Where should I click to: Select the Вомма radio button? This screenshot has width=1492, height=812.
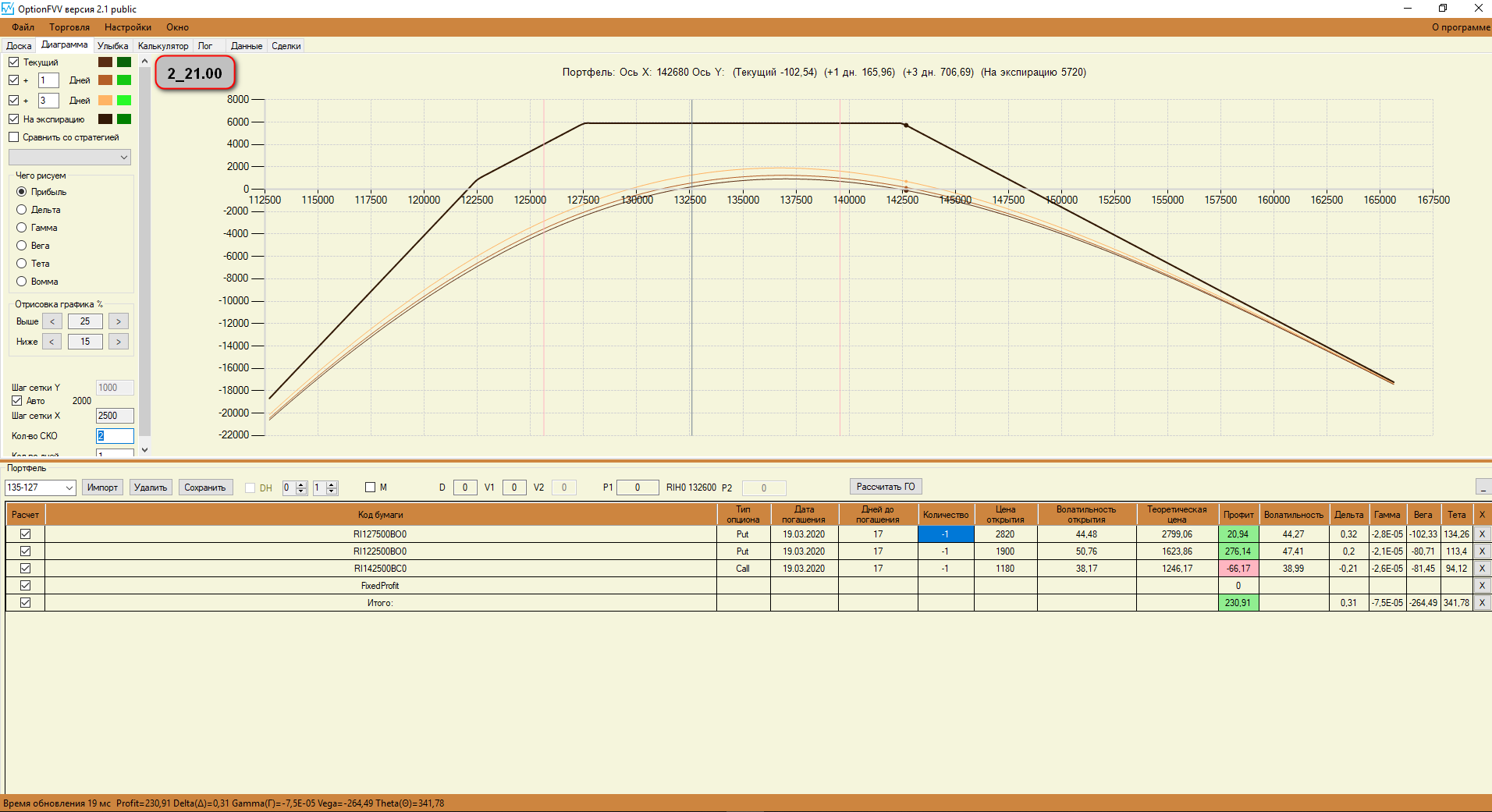(22, 282)
